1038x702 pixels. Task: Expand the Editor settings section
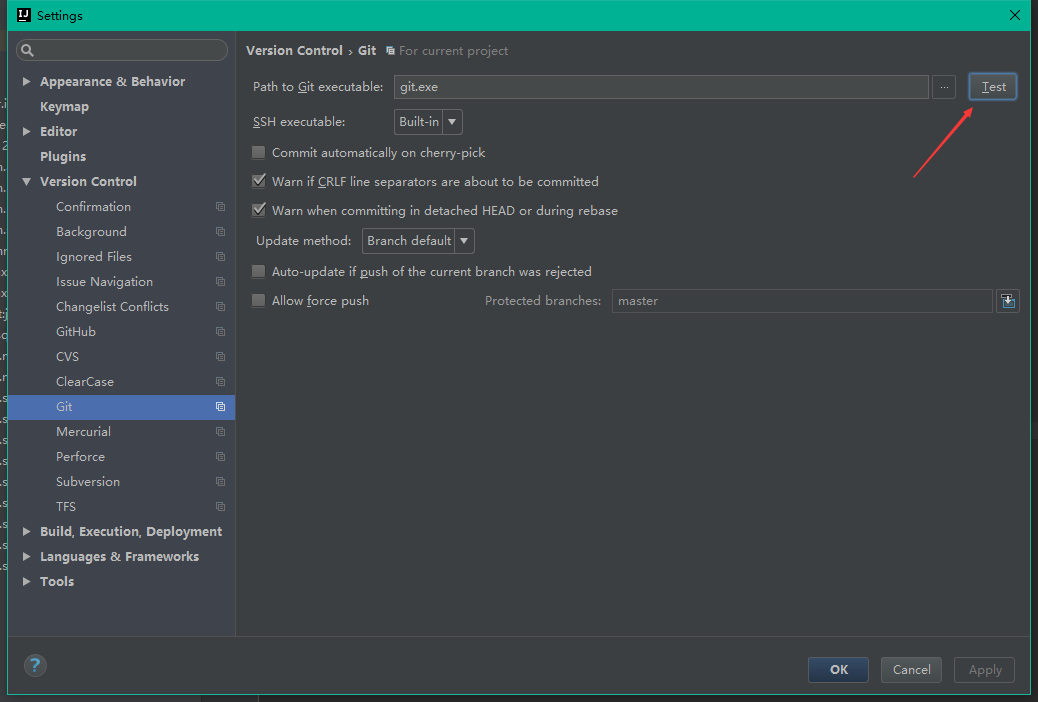pos(26,131)
